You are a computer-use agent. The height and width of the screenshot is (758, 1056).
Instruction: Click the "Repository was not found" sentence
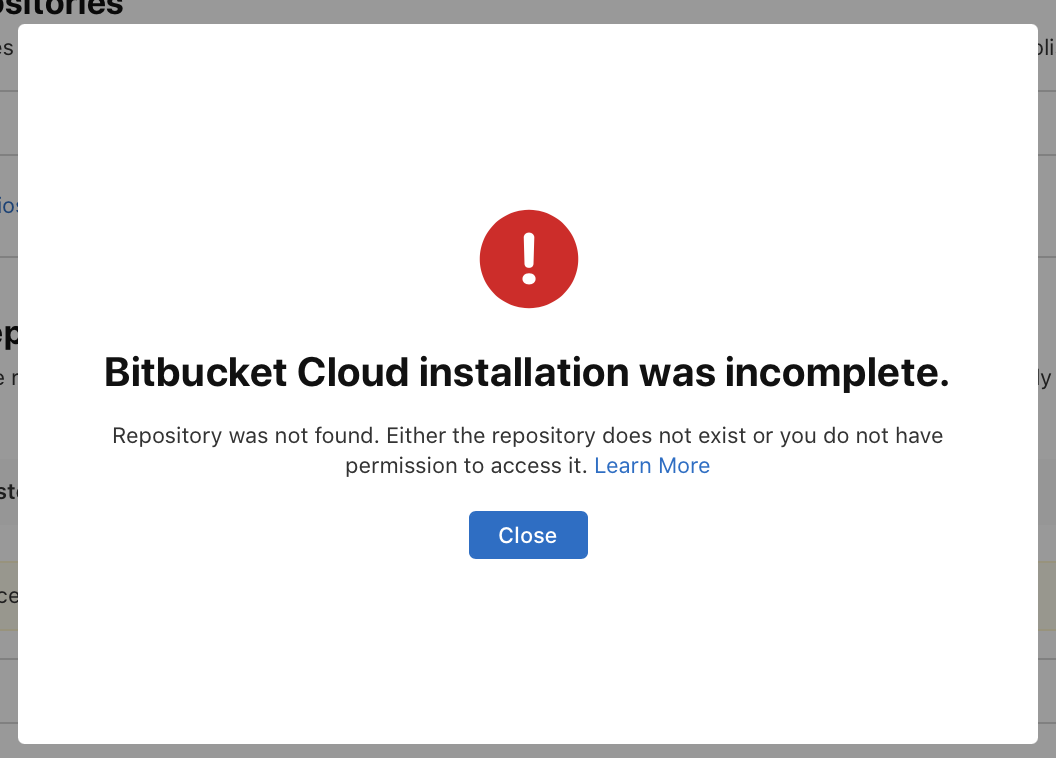tap(244, 436)
